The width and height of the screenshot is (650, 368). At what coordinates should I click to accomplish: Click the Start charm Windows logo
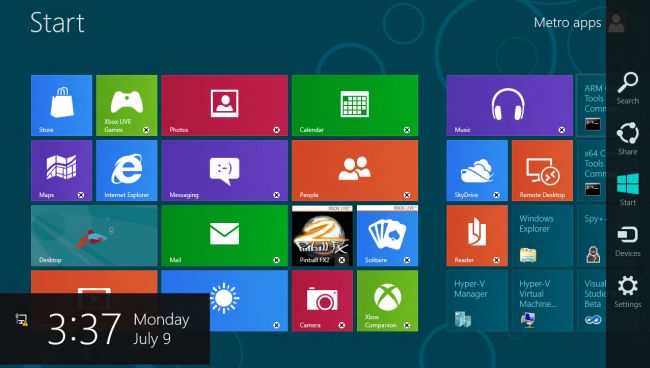point(628,184)
